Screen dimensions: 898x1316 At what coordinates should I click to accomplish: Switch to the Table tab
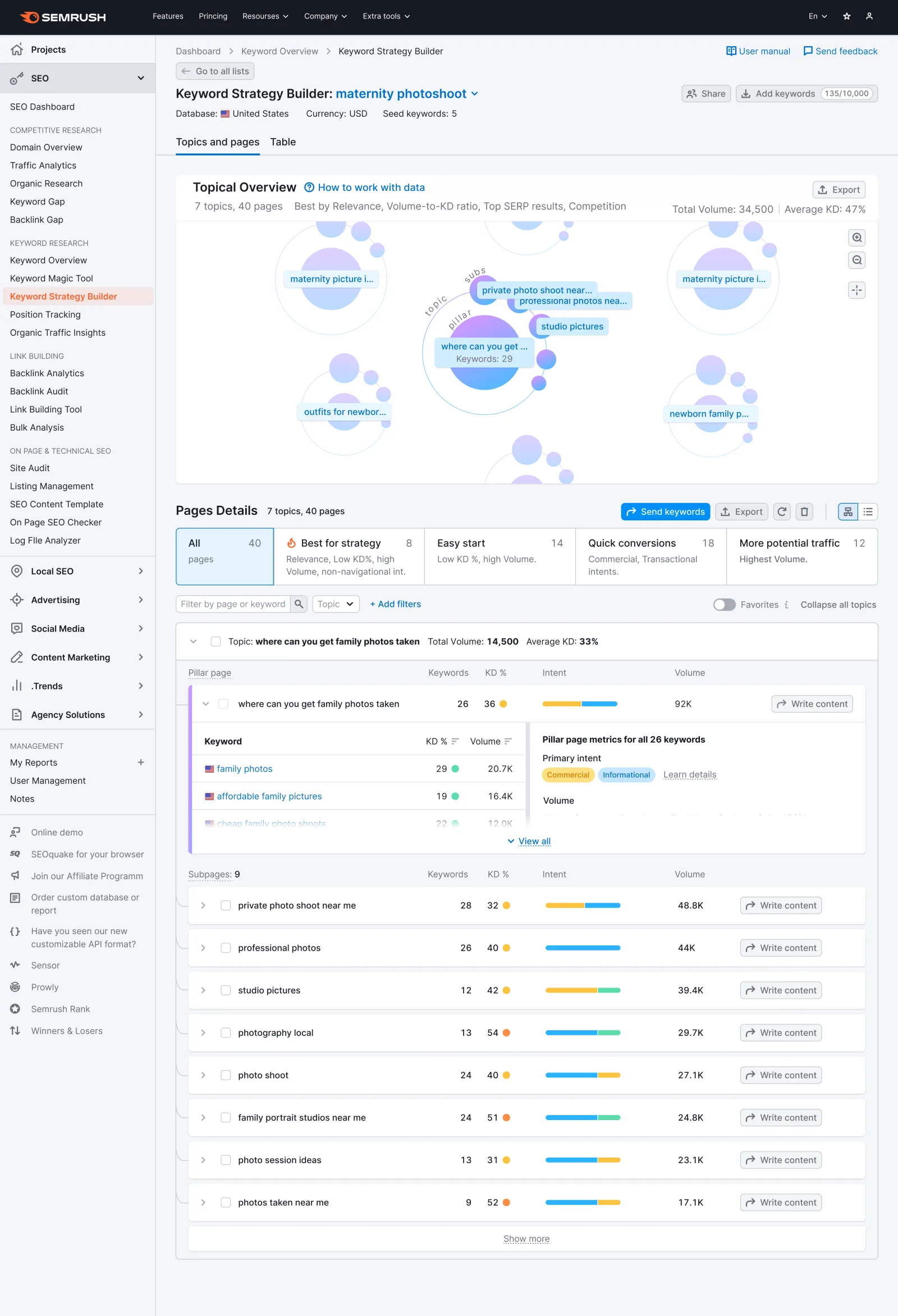pyautogui.click(x=282, y=142)
